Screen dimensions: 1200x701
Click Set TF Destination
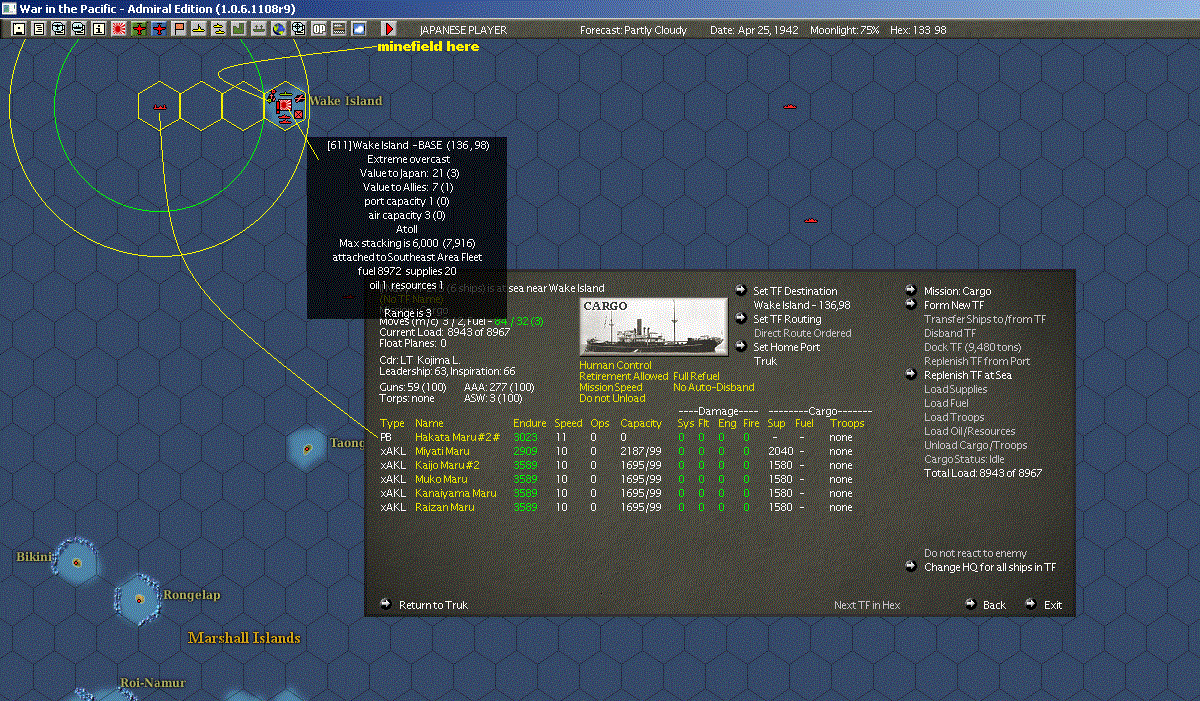point(795,291)
